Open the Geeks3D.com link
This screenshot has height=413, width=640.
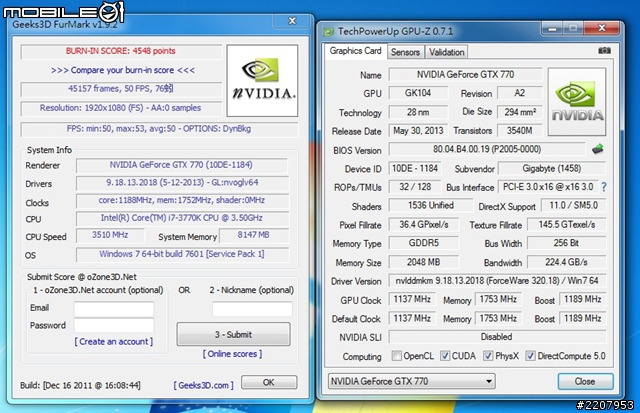[203, 385]
